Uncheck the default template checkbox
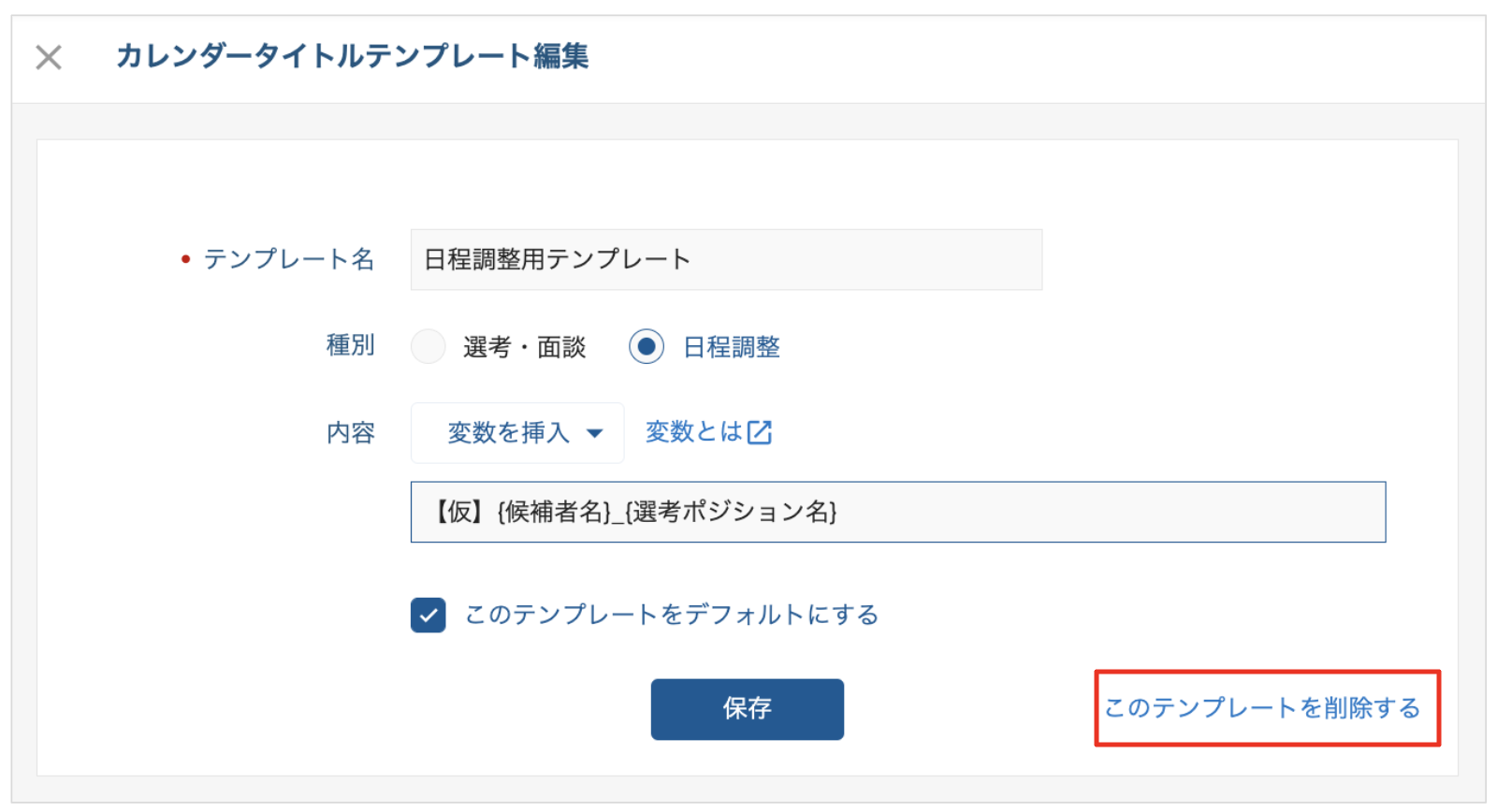The width and height of the screenshot is (1497, 812). click(x=428, y=616)
